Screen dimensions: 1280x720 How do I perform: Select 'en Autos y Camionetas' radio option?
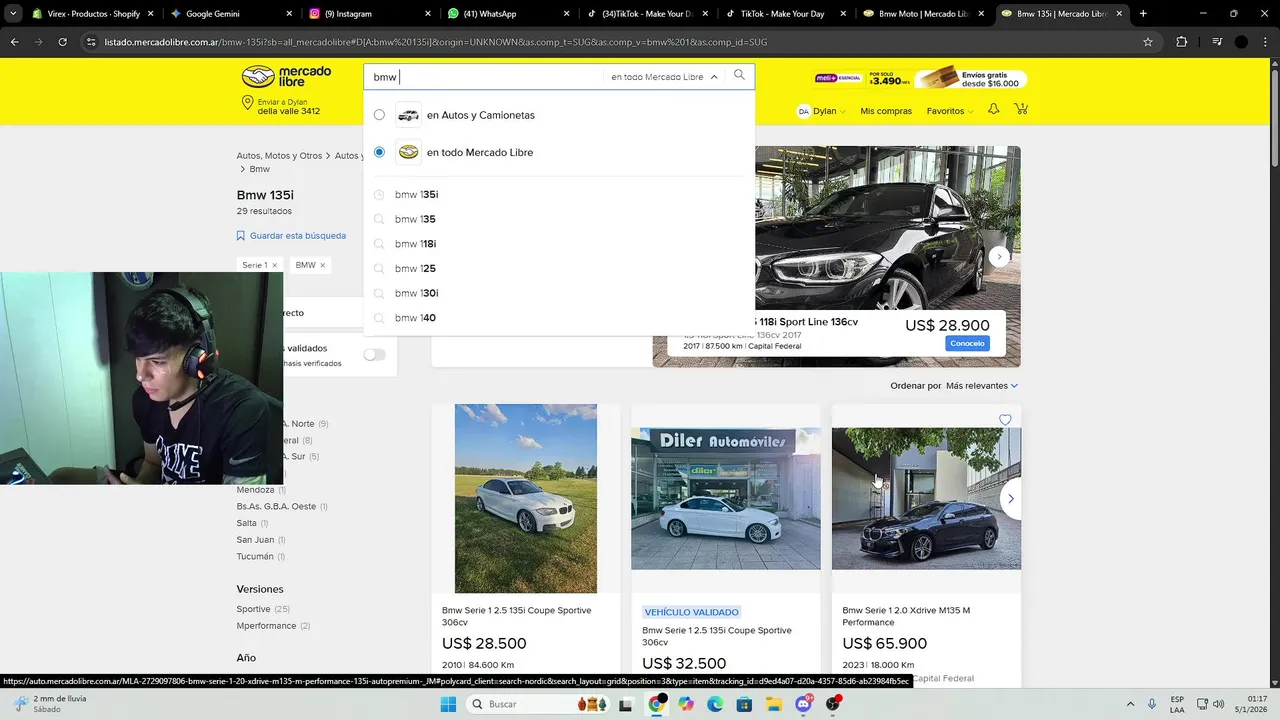coord(379,115)
